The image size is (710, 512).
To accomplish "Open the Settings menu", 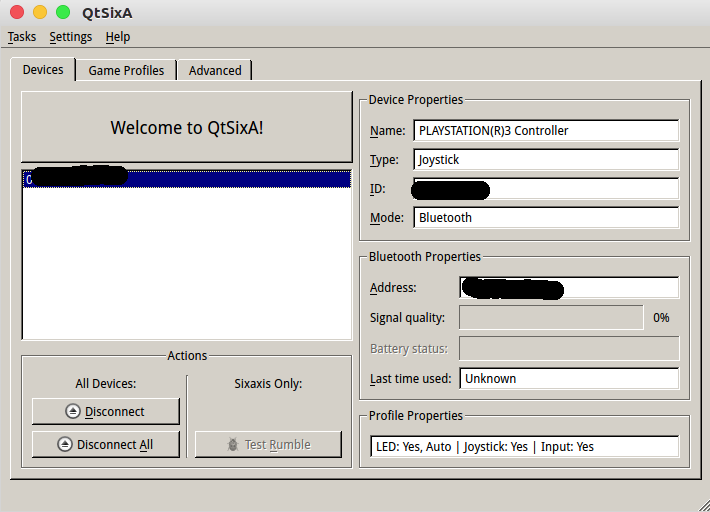I will point(71,37).
